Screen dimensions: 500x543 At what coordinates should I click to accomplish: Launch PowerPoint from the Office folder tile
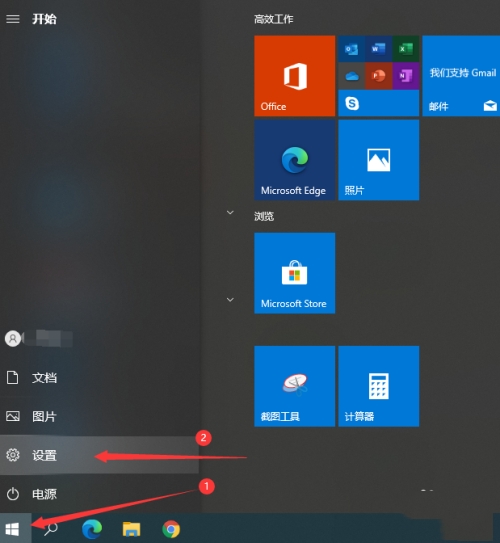click(378, 76)
